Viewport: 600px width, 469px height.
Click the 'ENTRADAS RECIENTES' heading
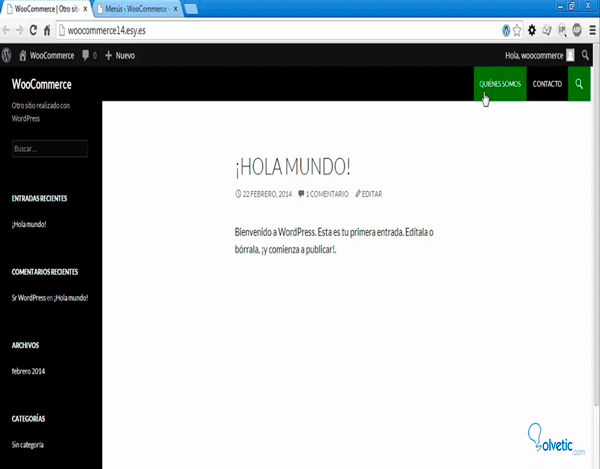[x=39, y=198]
